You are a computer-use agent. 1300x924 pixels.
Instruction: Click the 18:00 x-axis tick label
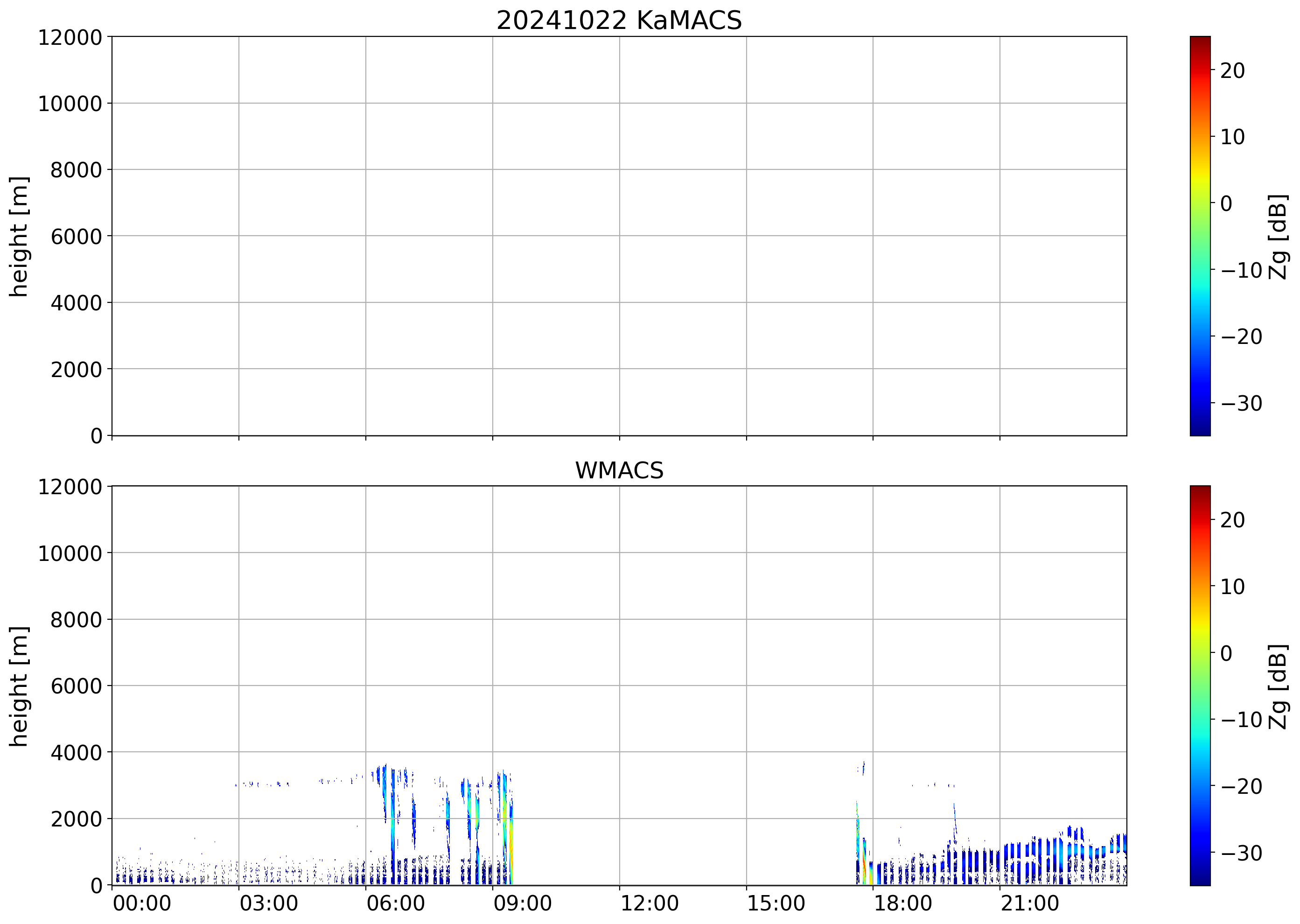coord(902,903)
